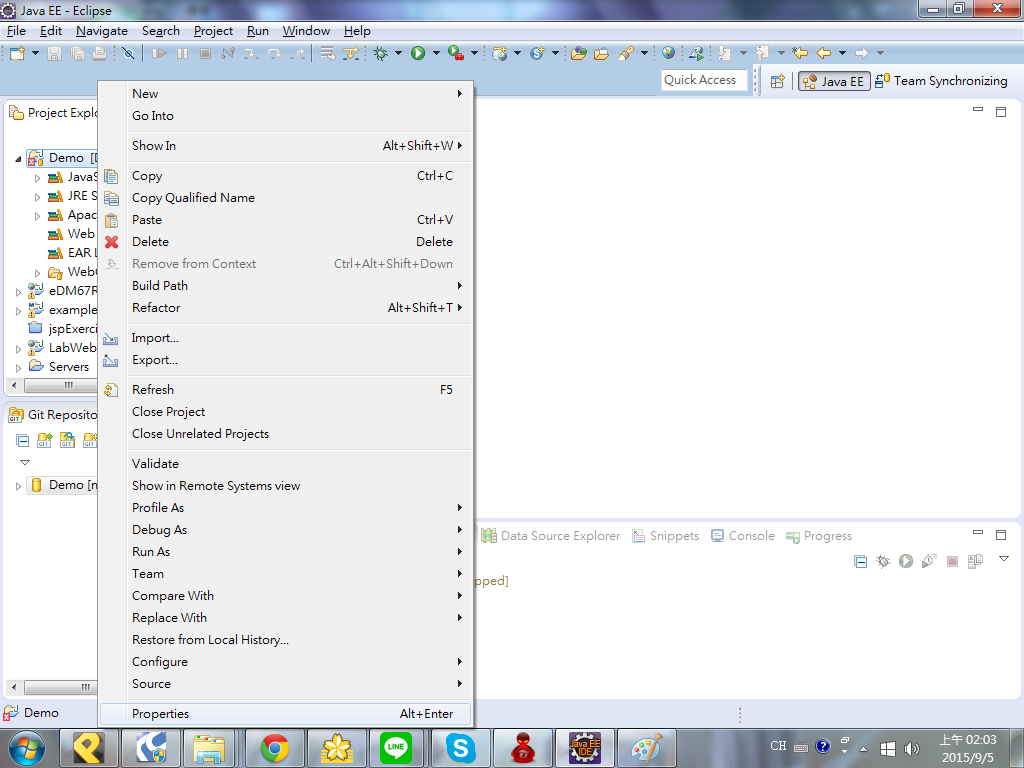The image size is (1024, 768).
Task: Click Clone a Git repository icon
Action: coord(67,441)
